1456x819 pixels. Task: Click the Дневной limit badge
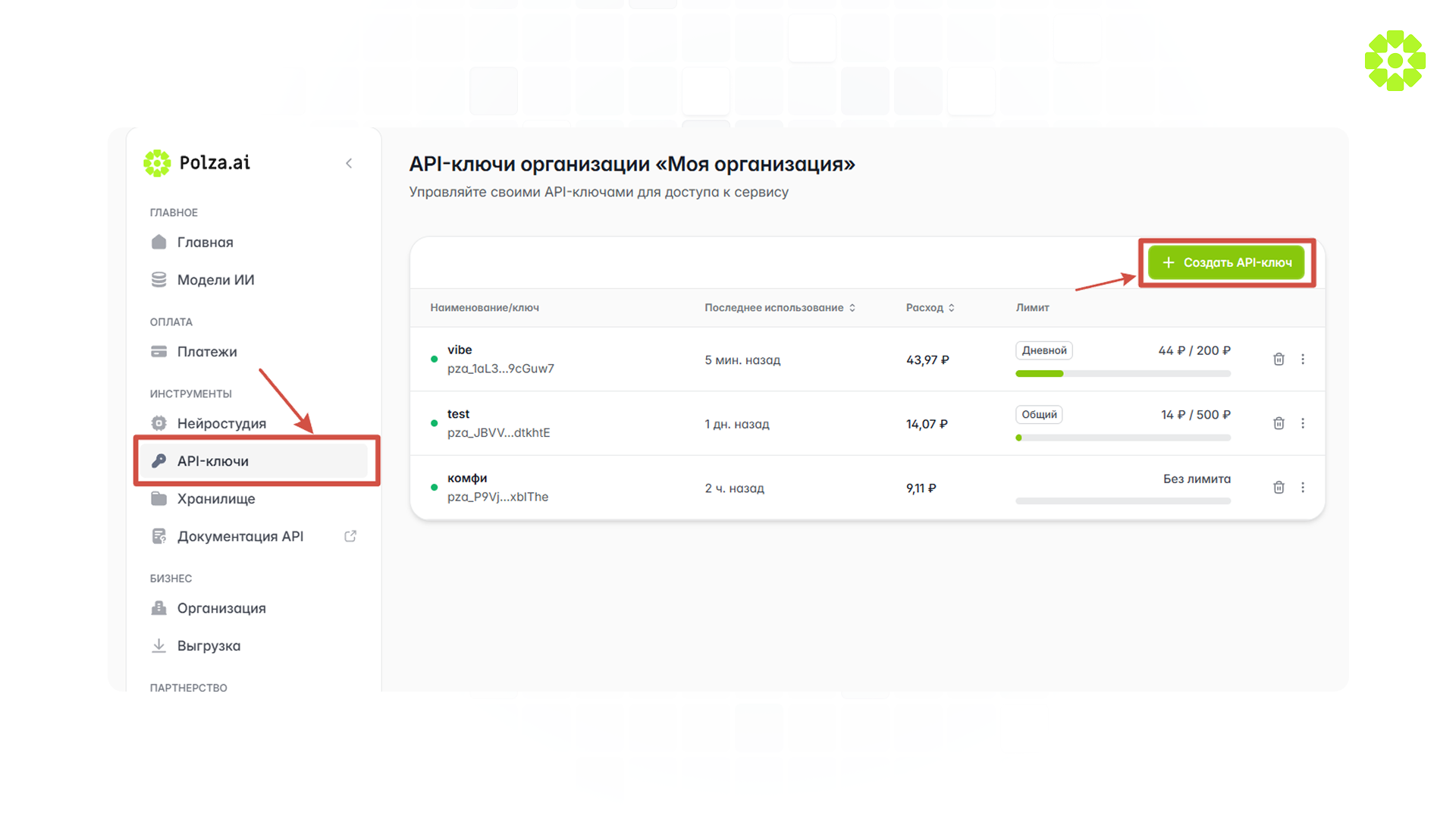pyautogui.click(x=1043, y=350)
